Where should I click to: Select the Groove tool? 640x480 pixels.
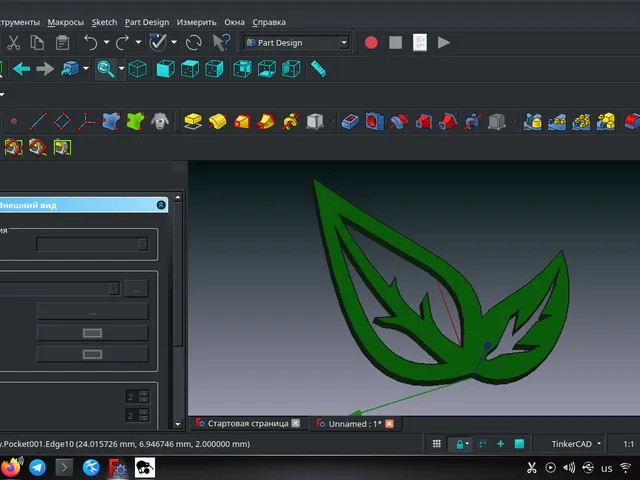399,121
